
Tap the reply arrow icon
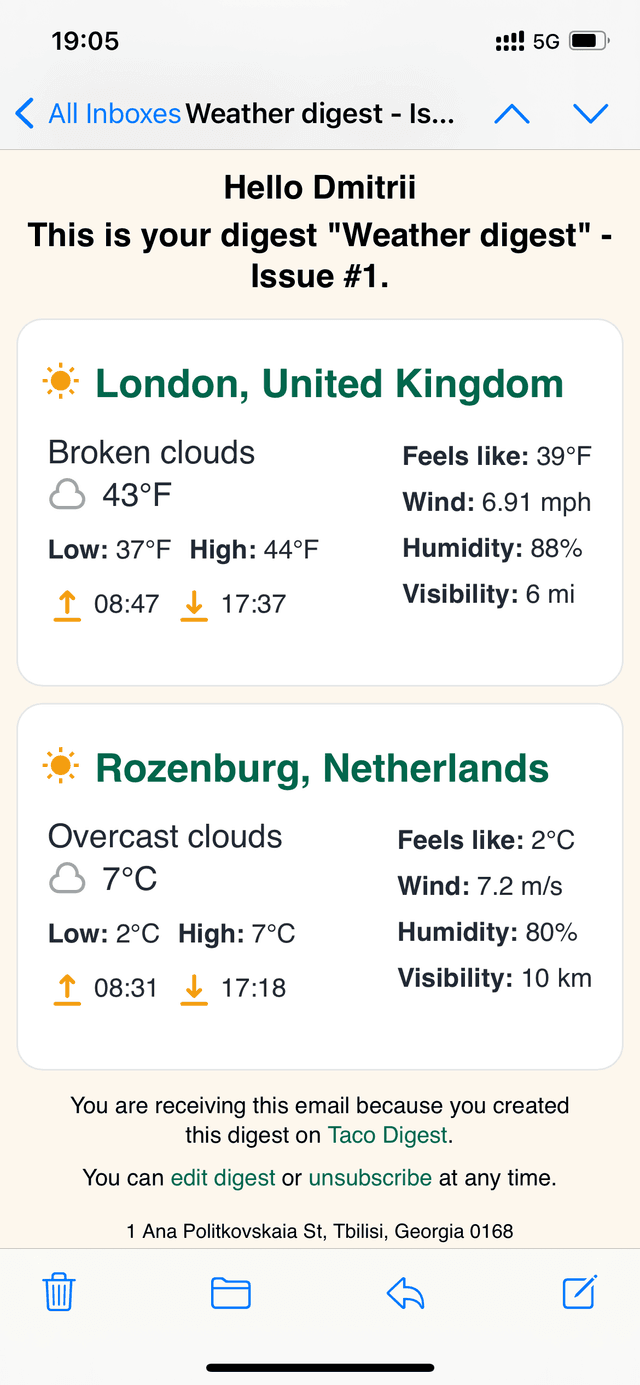pyautogui.click(x=406, y=1294)
